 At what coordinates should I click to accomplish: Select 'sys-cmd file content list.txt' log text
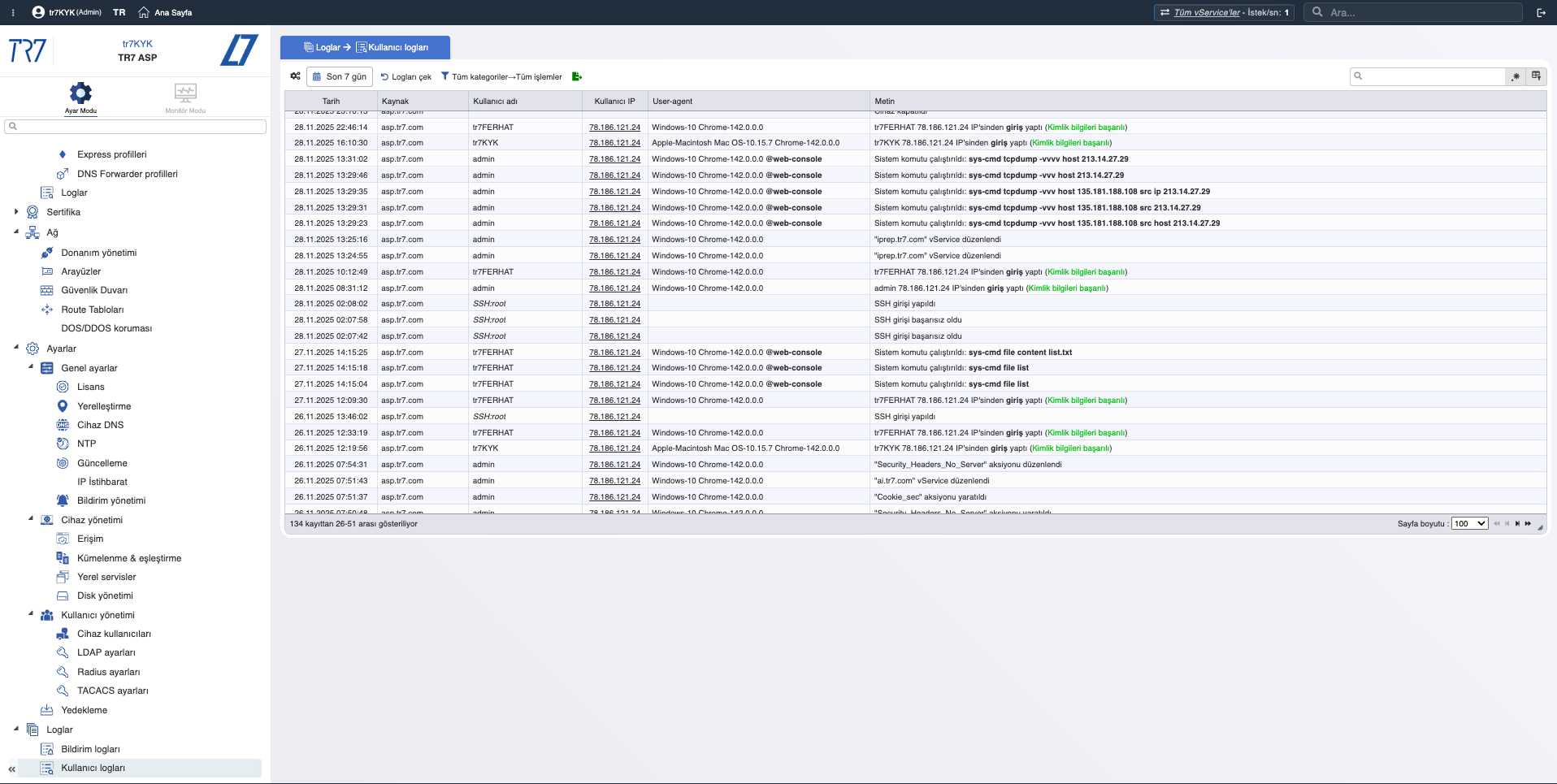point(1020,353)
